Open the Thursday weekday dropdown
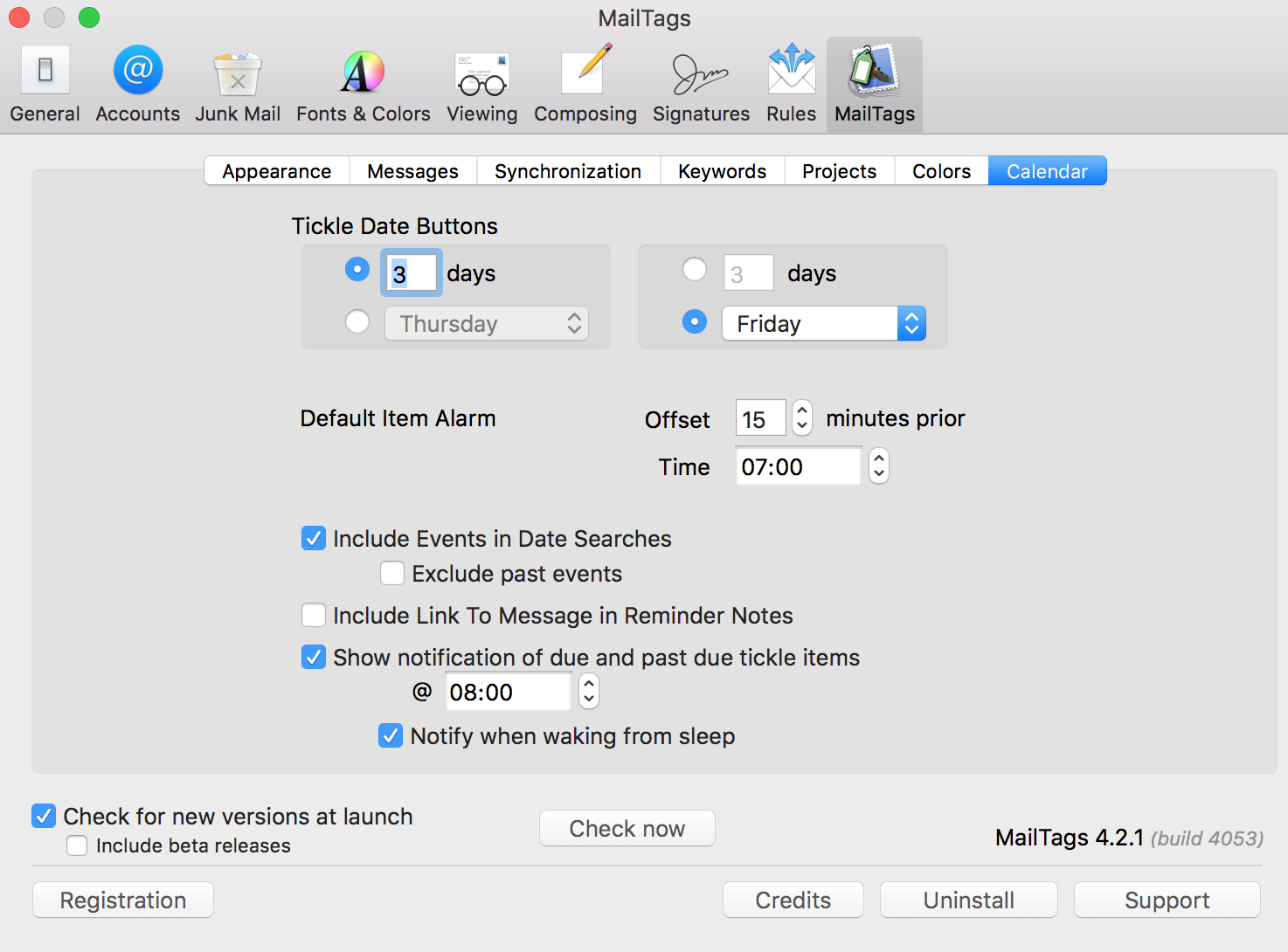 point(487,324)
